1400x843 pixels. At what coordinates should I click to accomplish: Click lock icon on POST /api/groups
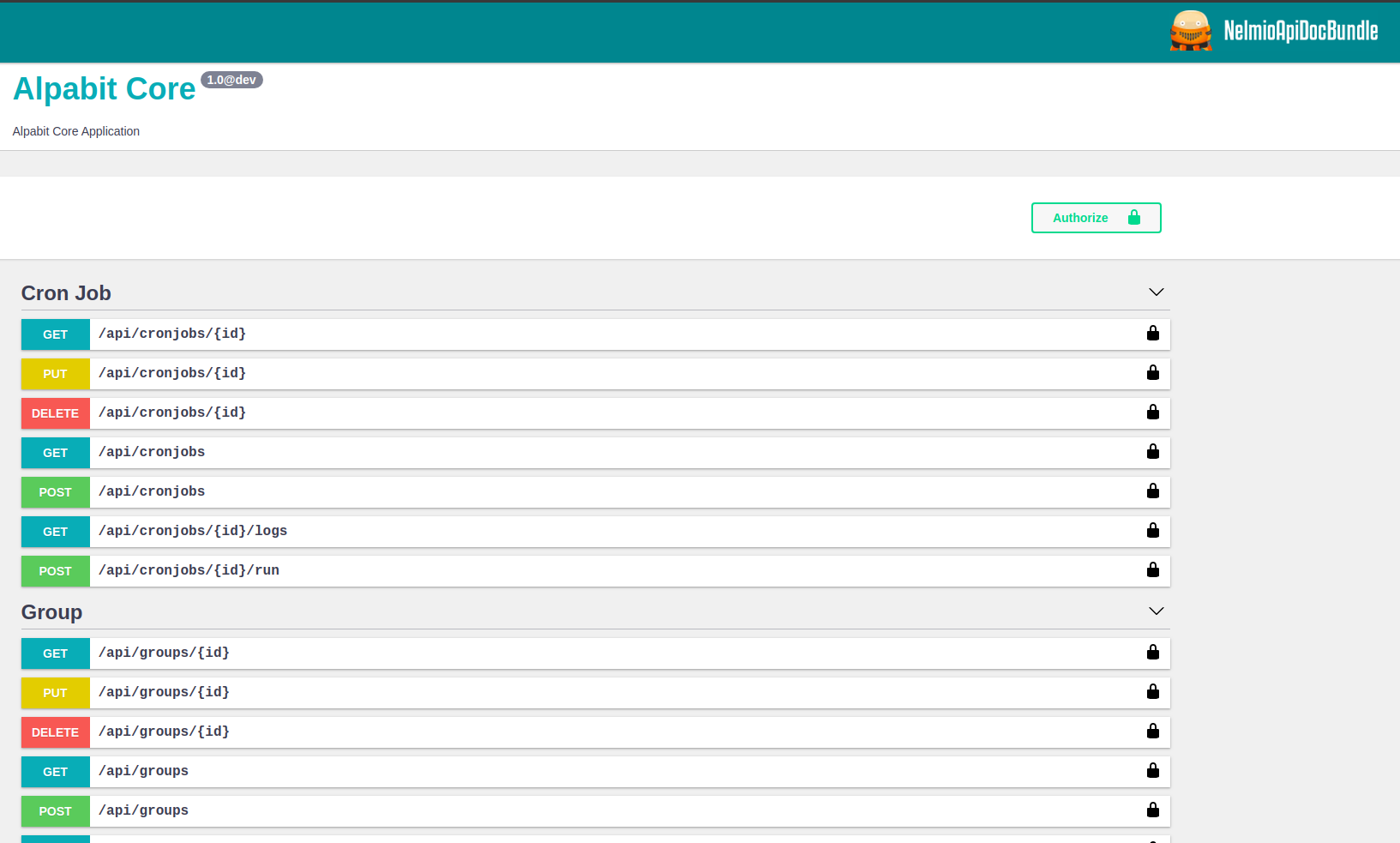(1153, 810)
